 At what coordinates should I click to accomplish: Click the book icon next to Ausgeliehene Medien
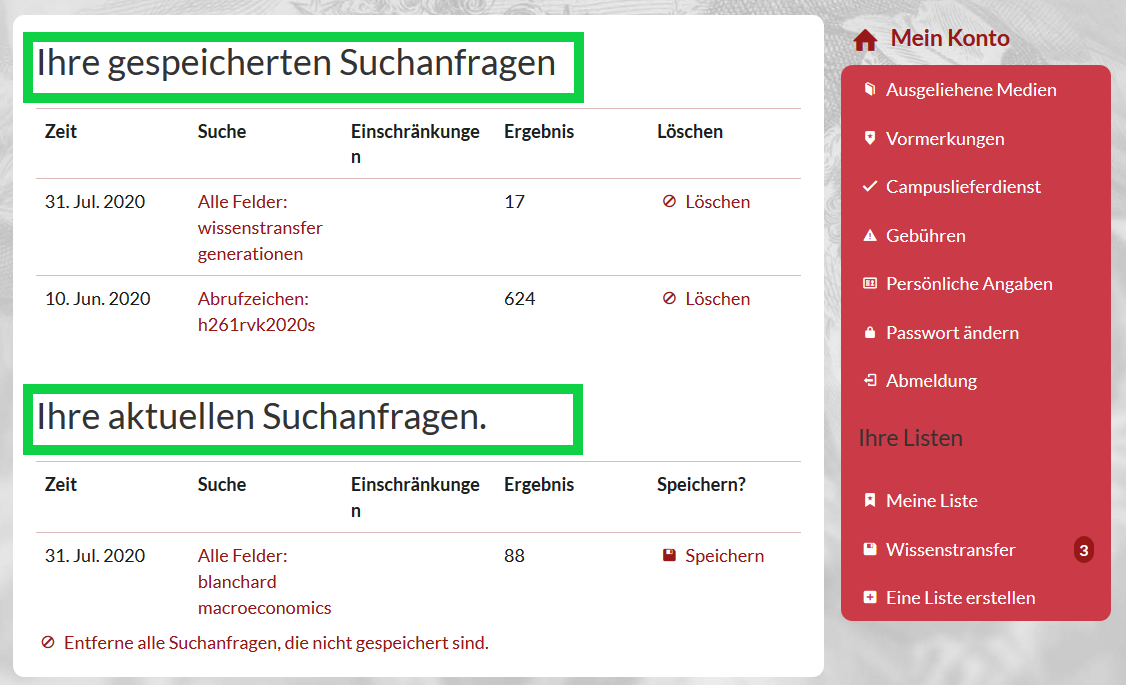click(870, 89)
